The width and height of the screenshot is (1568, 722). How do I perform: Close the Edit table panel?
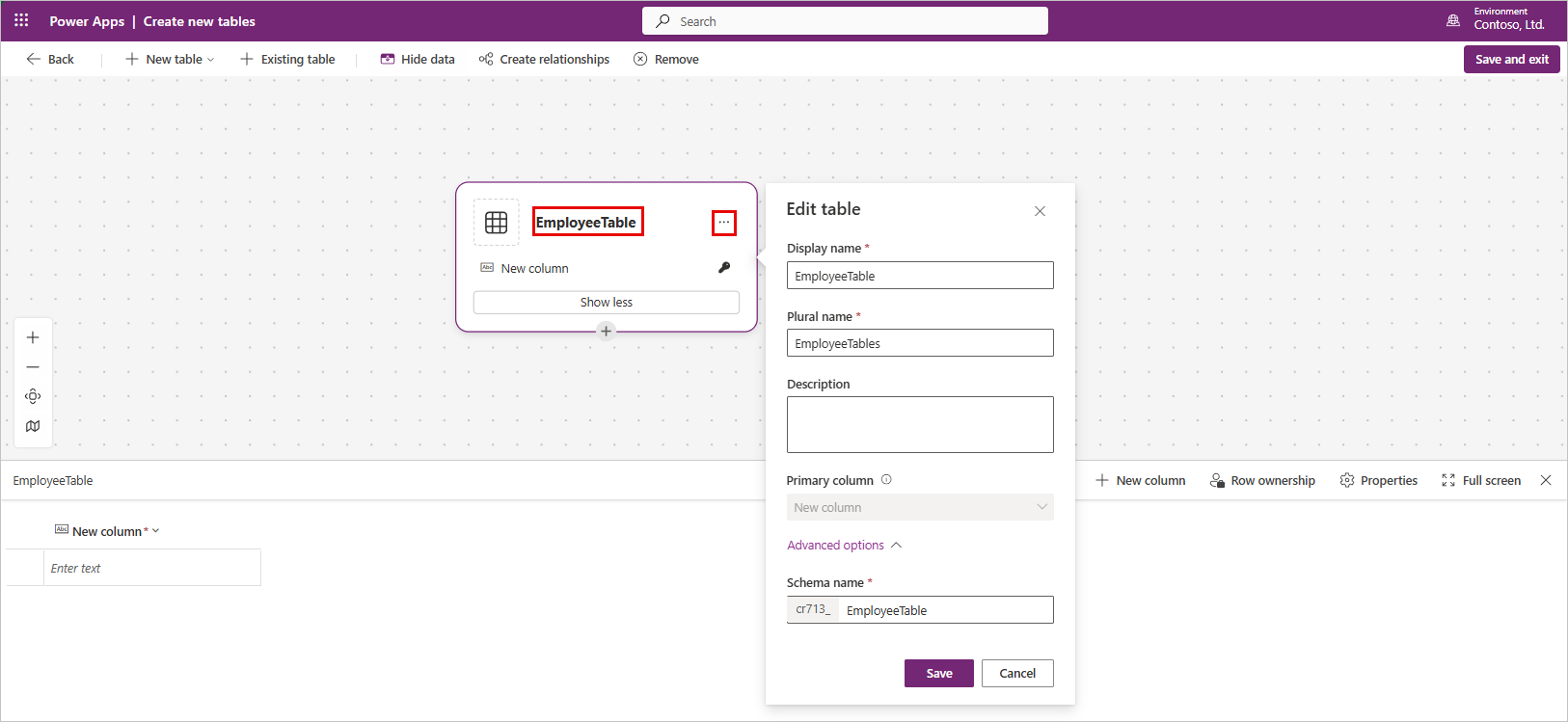[x=1040, y=211]
